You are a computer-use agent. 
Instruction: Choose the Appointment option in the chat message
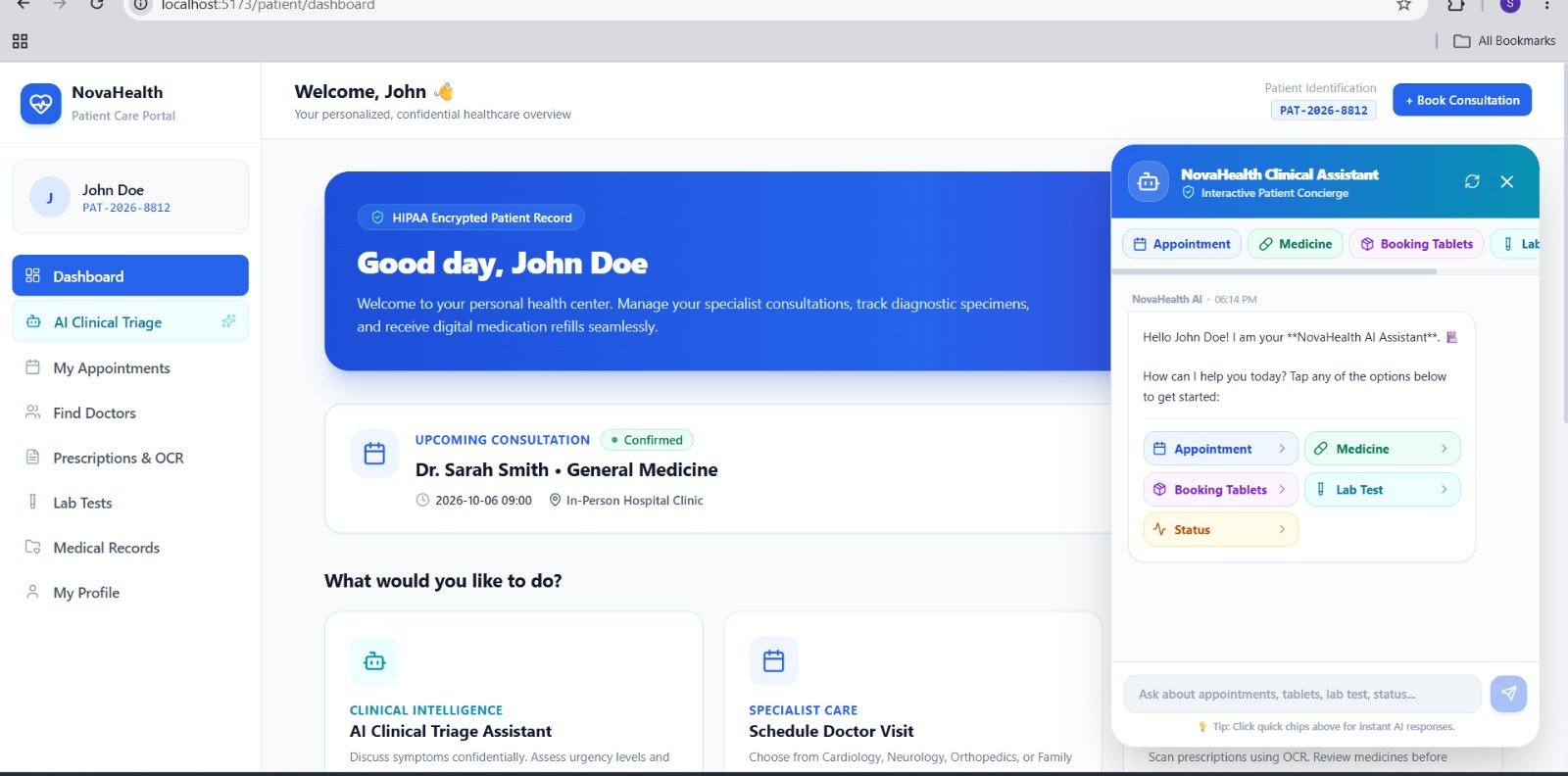[x=1221, y=449]
